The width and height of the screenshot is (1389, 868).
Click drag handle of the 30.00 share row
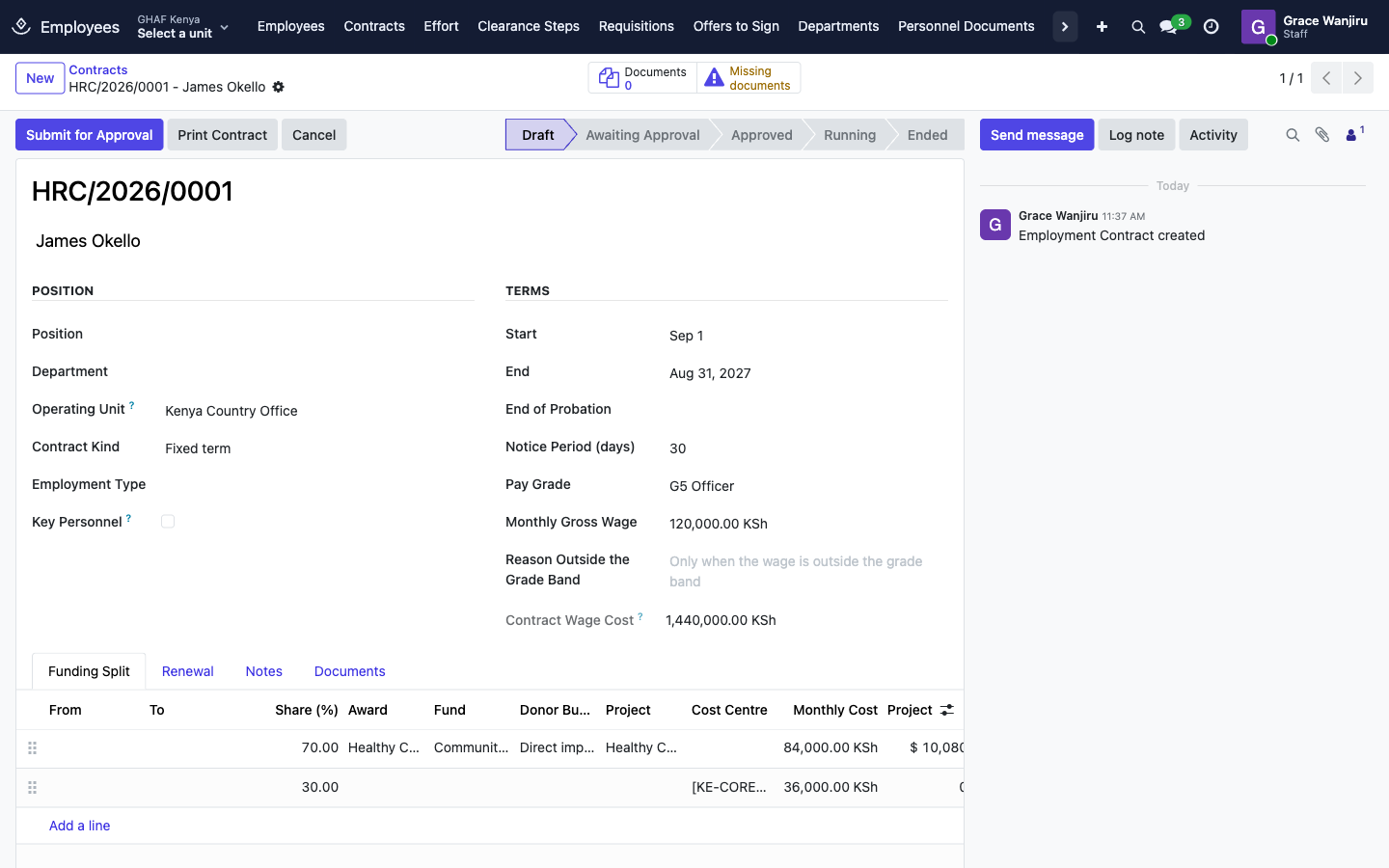(32, 788)
